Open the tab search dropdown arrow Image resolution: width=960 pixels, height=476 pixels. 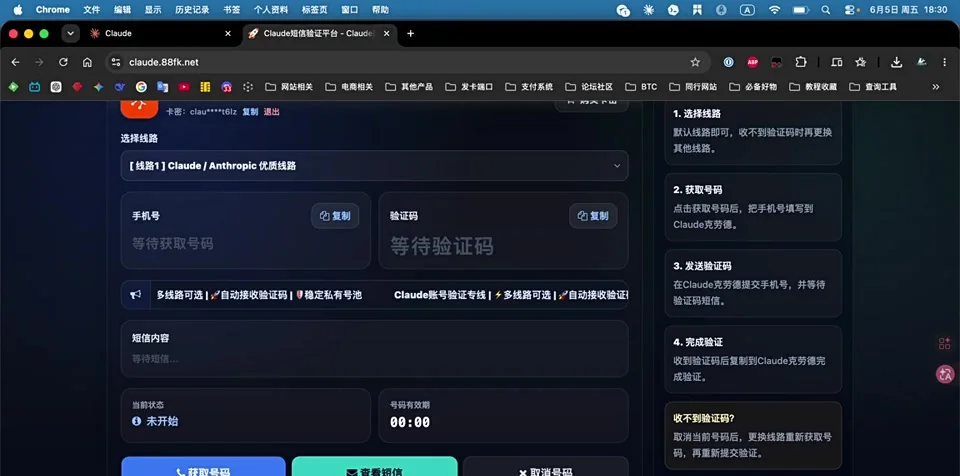click(71, 34)
